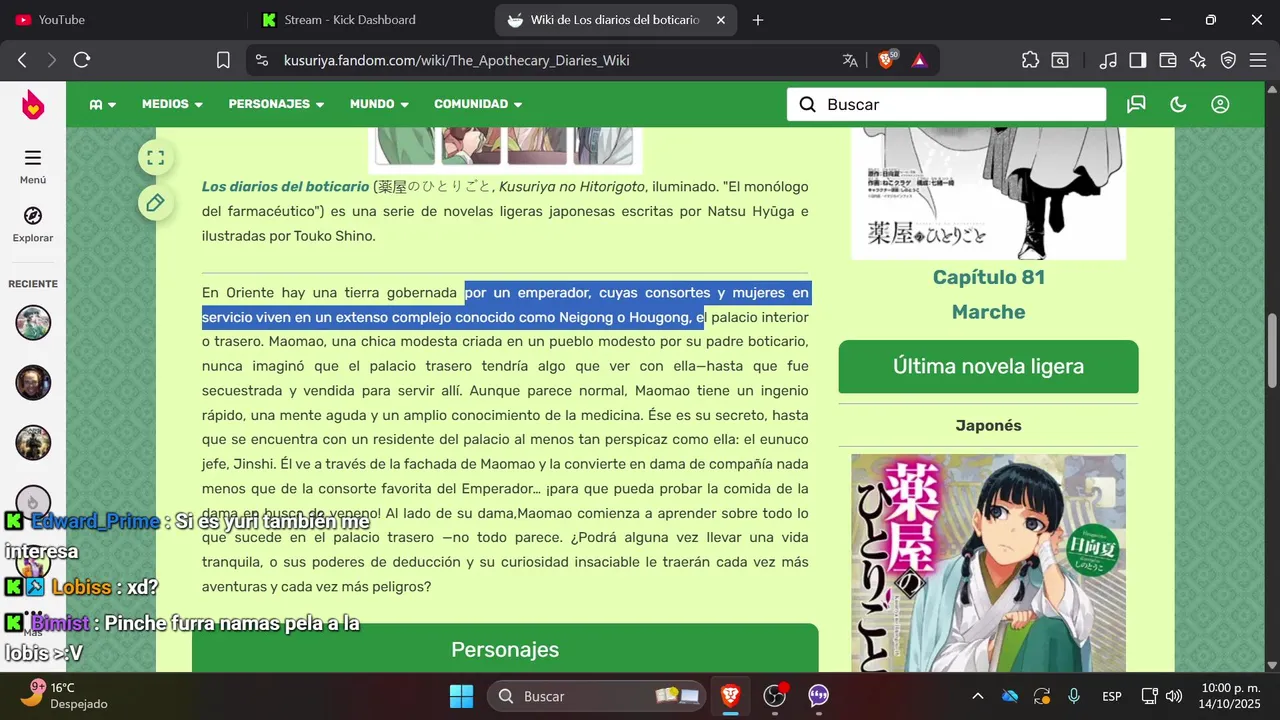Open the wiki discussions chat icon

[x=1136, y=104]
